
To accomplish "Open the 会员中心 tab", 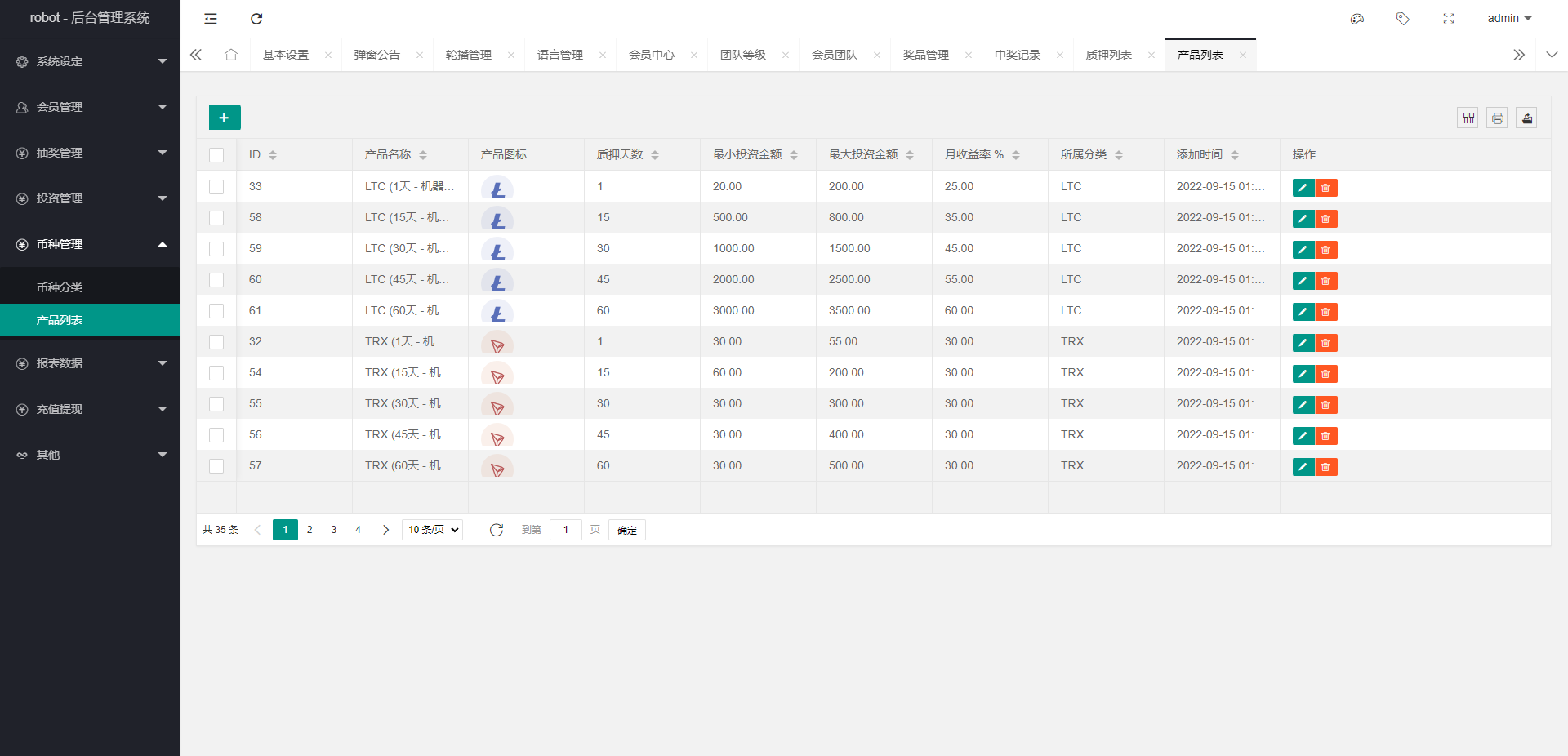I will click(x=652, y=55).
